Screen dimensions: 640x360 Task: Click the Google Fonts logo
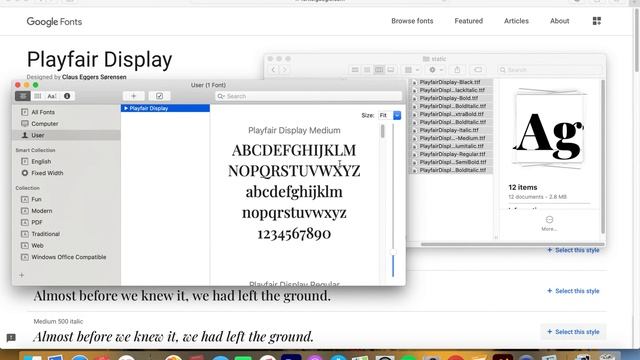coord(54,22)
